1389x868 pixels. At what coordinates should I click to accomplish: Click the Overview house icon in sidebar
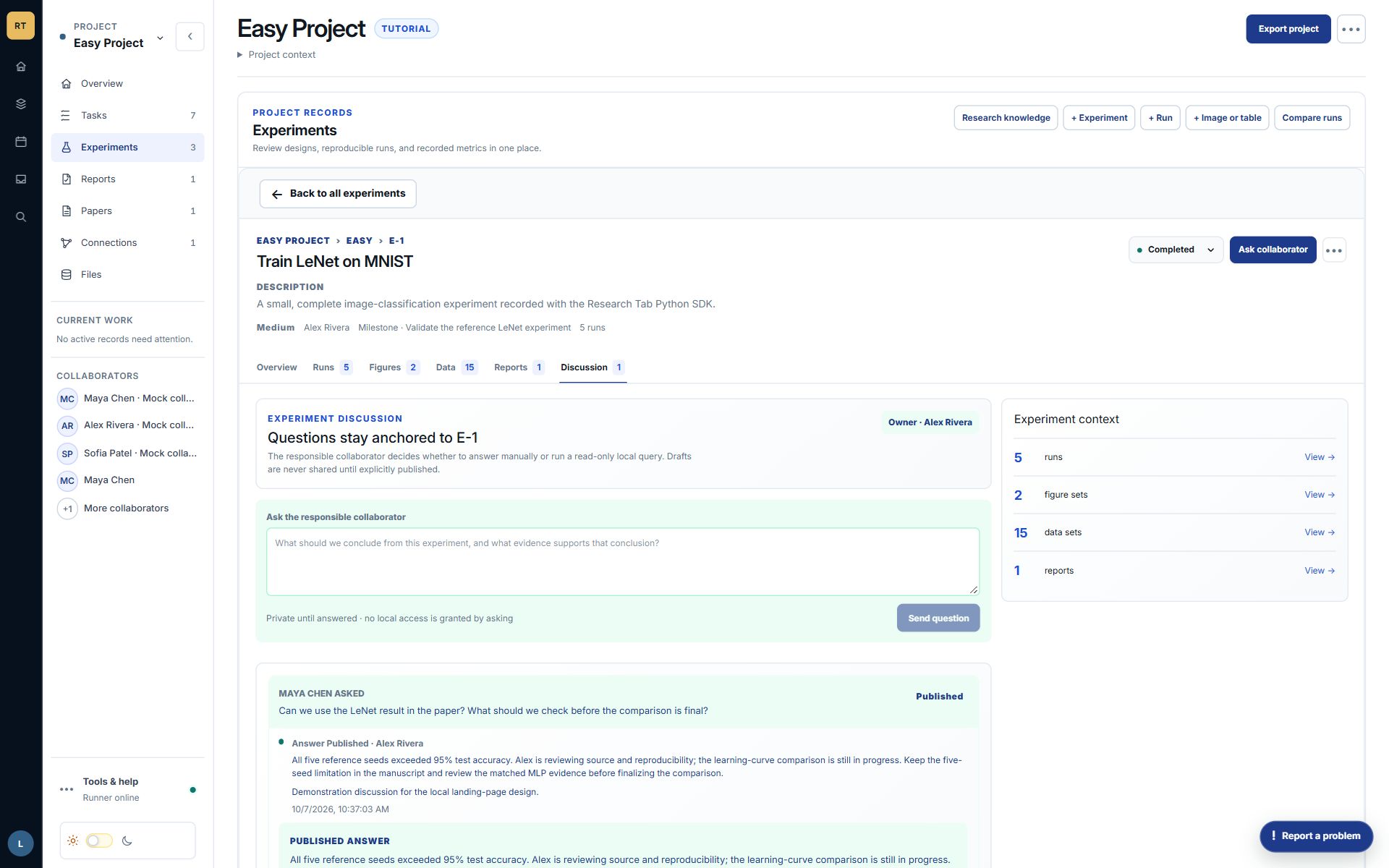(x=67, y=84)
